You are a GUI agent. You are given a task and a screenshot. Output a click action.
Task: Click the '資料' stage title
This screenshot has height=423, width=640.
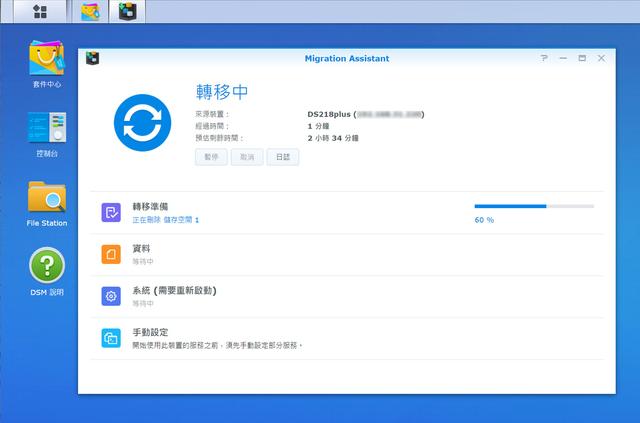[x=141, y=249]
